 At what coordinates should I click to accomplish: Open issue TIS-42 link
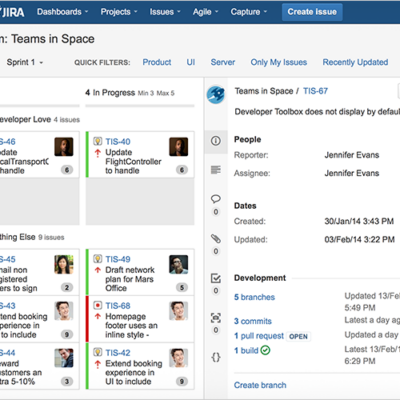118,353
